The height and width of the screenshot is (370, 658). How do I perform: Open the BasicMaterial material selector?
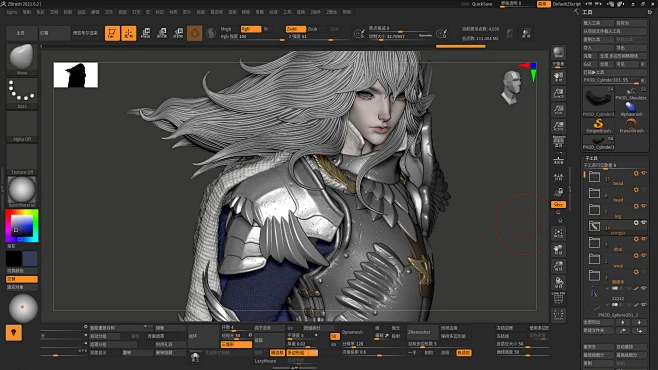[22, 191]
